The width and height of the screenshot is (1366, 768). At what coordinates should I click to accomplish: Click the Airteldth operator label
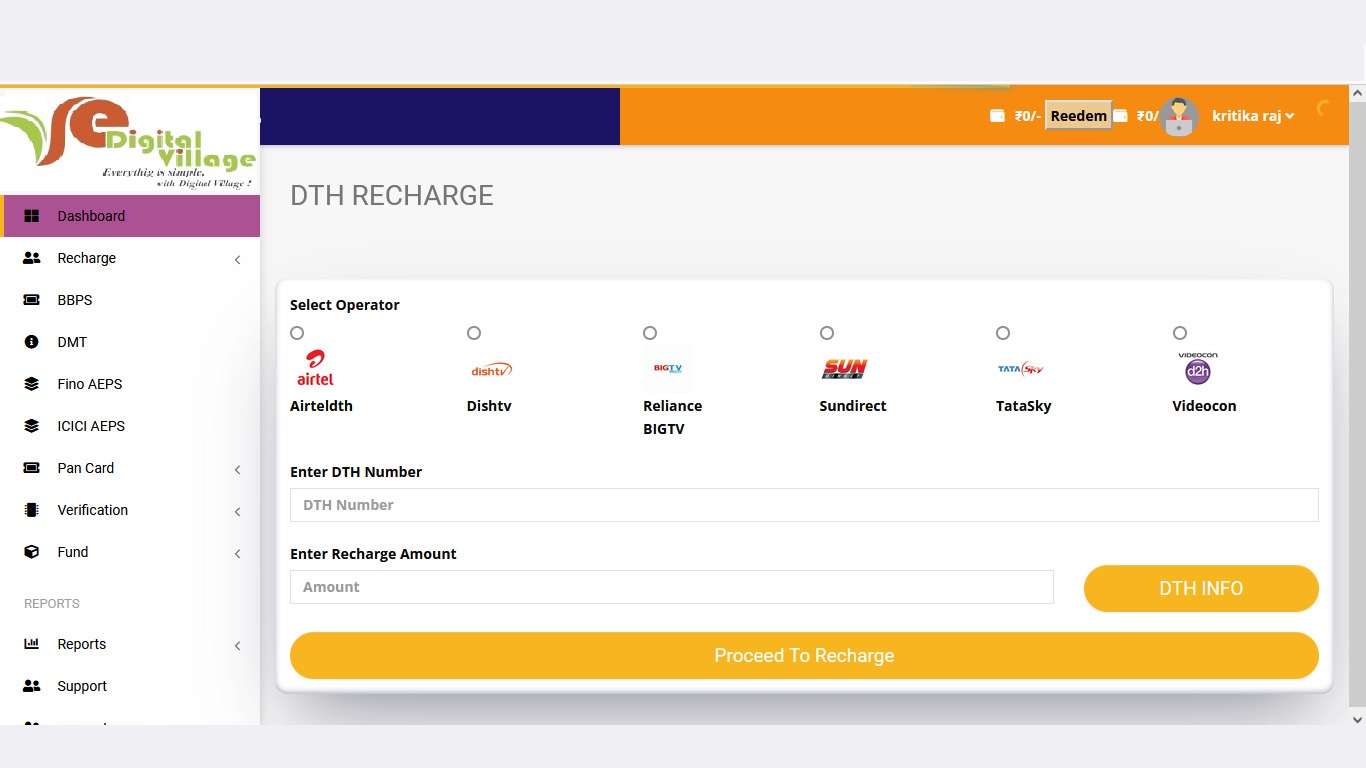(x=321, y=406)
